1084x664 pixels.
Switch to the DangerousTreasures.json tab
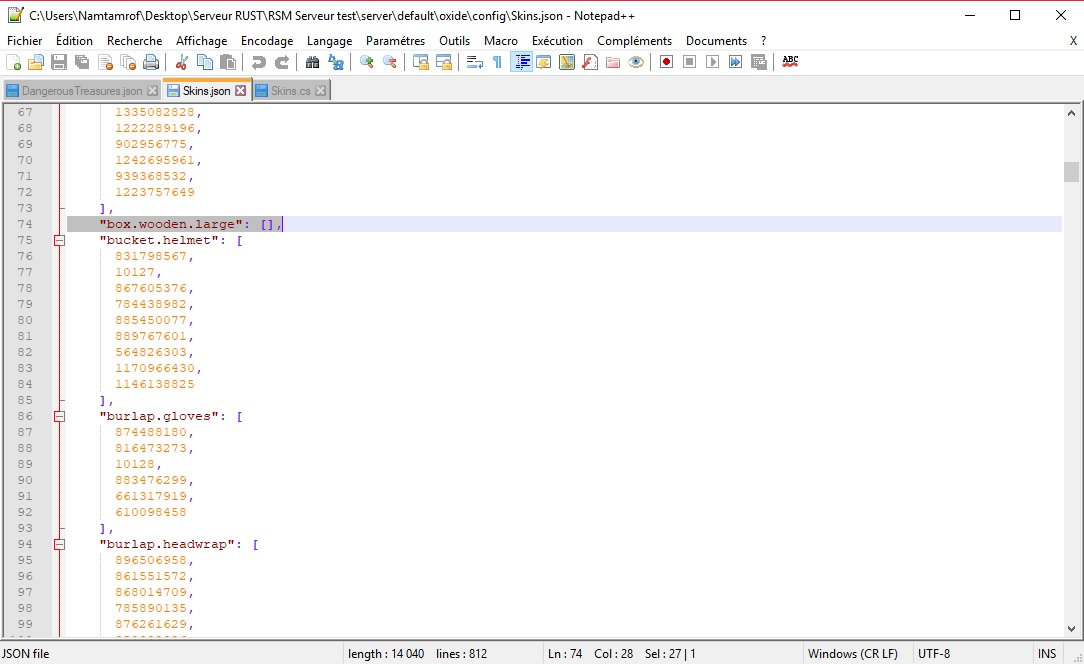coord(81,91)
